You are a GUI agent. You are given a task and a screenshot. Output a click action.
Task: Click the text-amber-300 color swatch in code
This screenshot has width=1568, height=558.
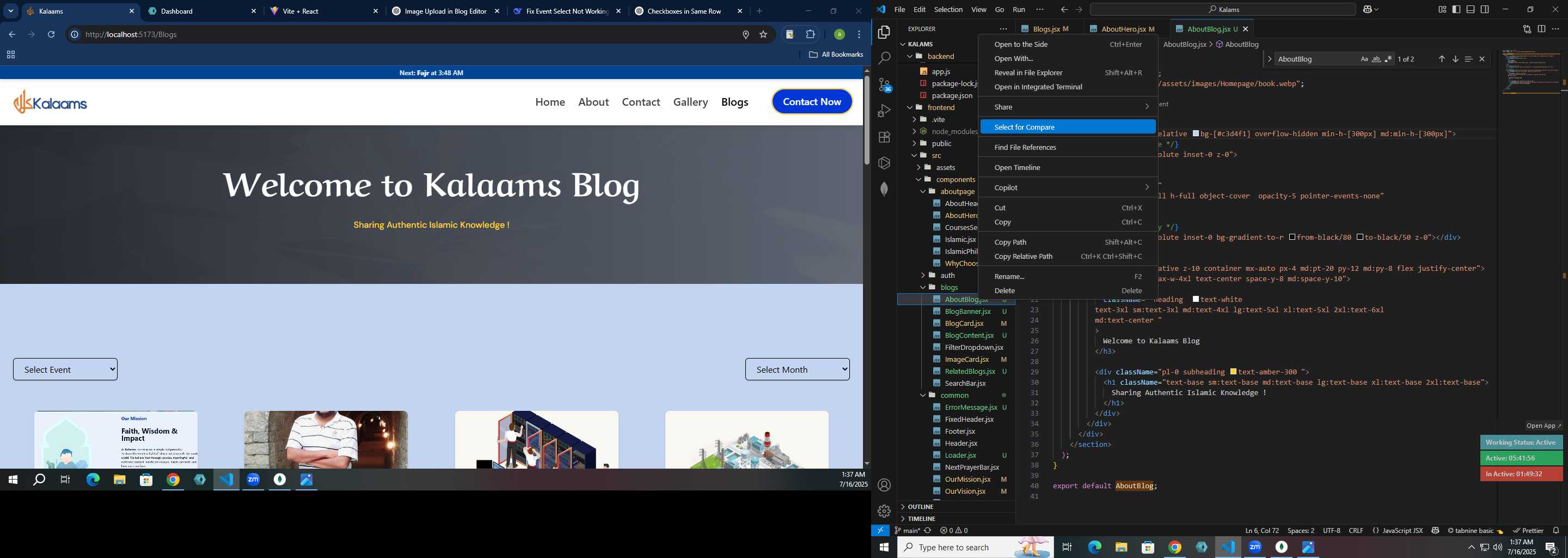pyautogui.click(x=1233, y=372)
